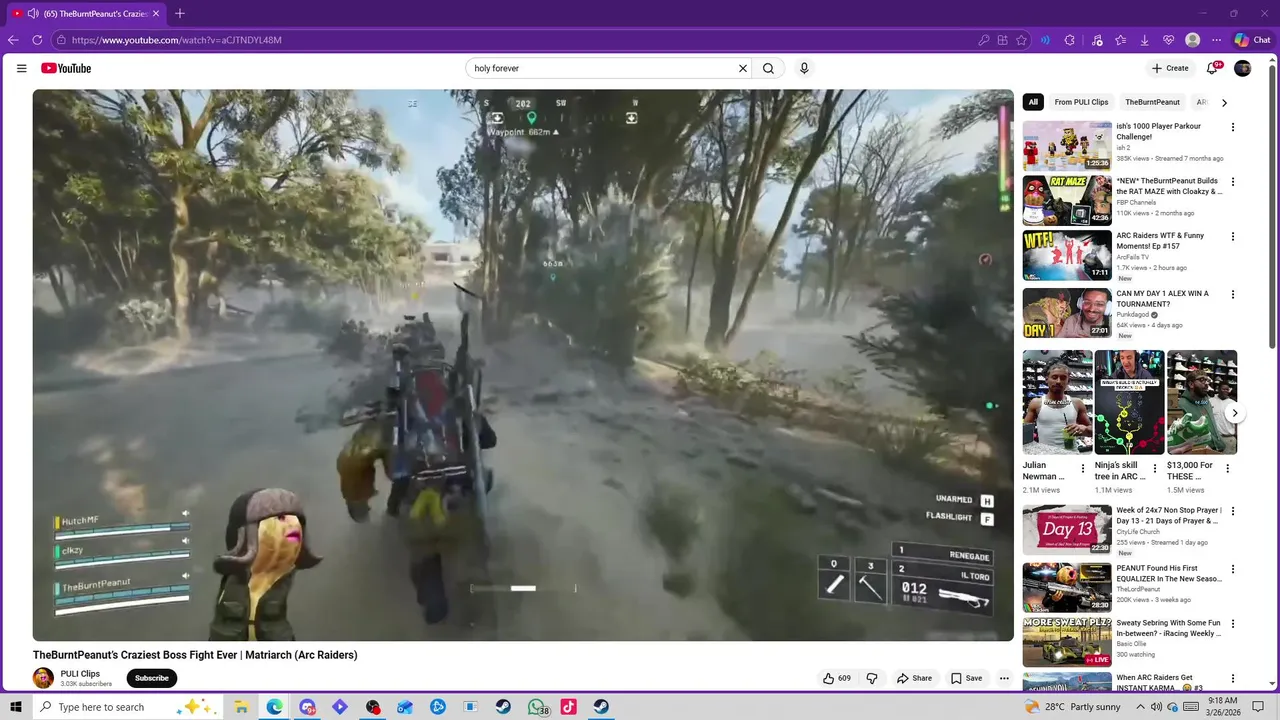Viewport: 1280px width, 720px height.
Task: Go back to the previous page
Action: coord(13,40)
